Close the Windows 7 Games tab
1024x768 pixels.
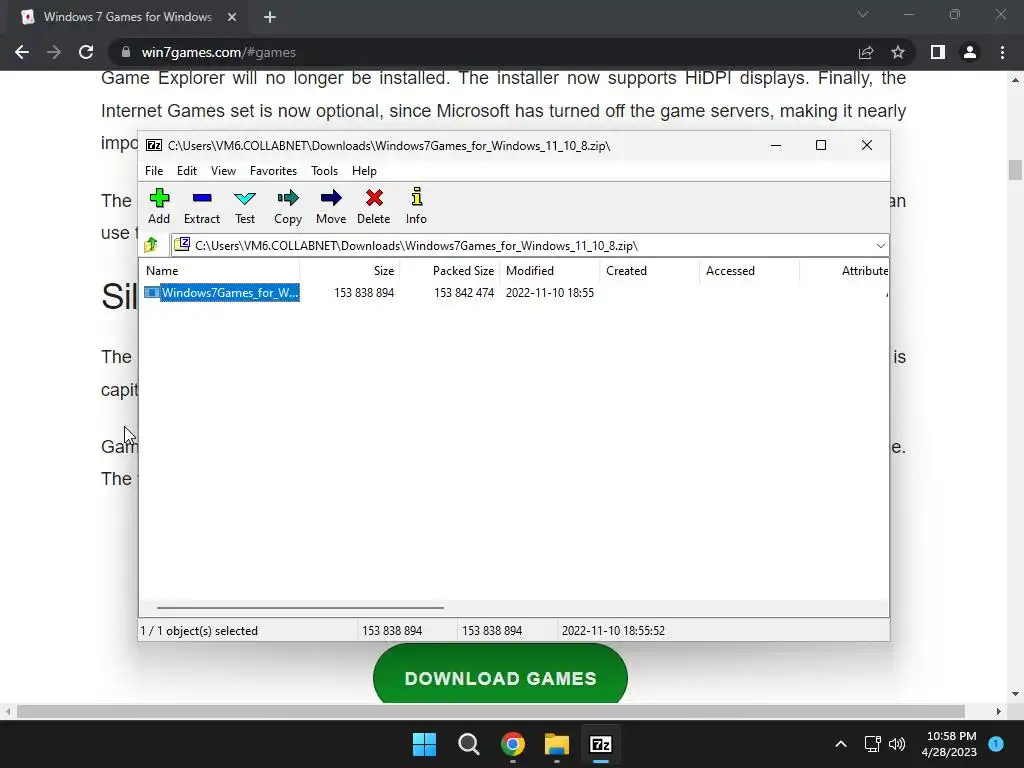point(232,17)
